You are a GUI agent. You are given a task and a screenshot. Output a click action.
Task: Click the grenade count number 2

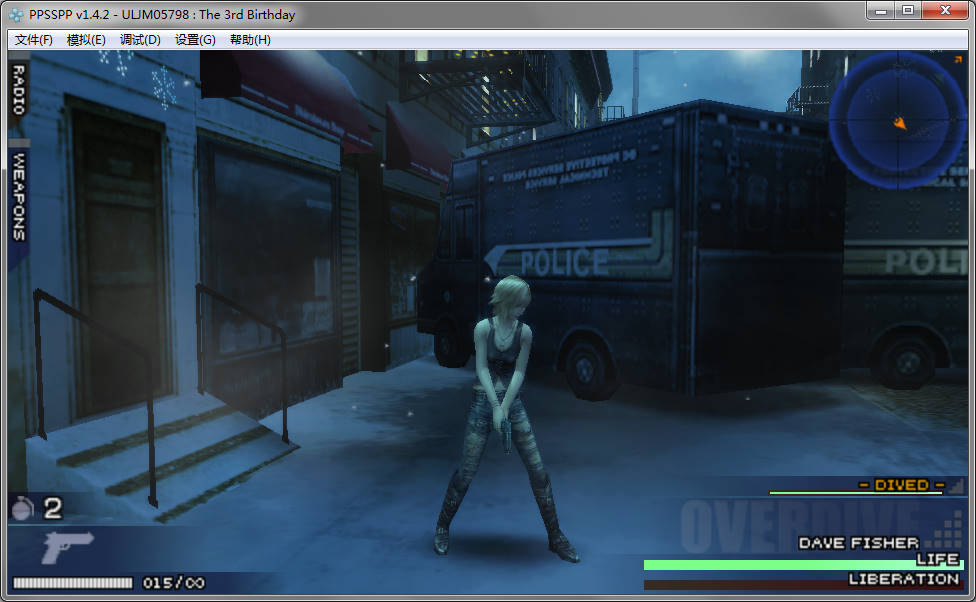pyautogui.click(x=53, y=509)
